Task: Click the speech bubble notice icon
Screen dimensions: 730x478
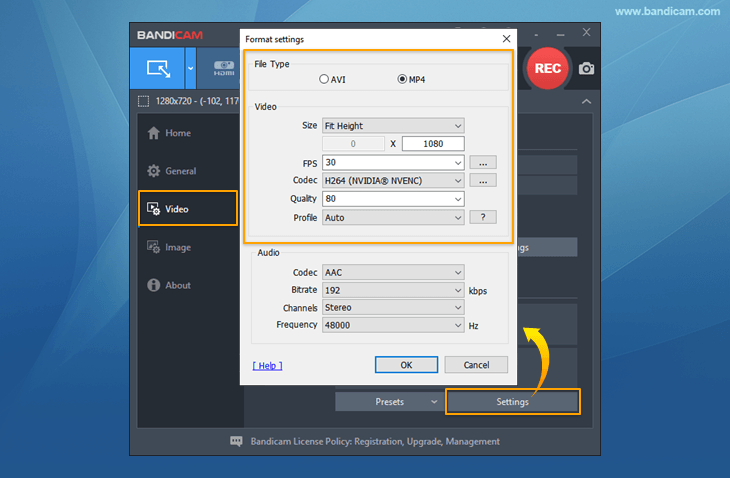Action: (x=236, y=441)
